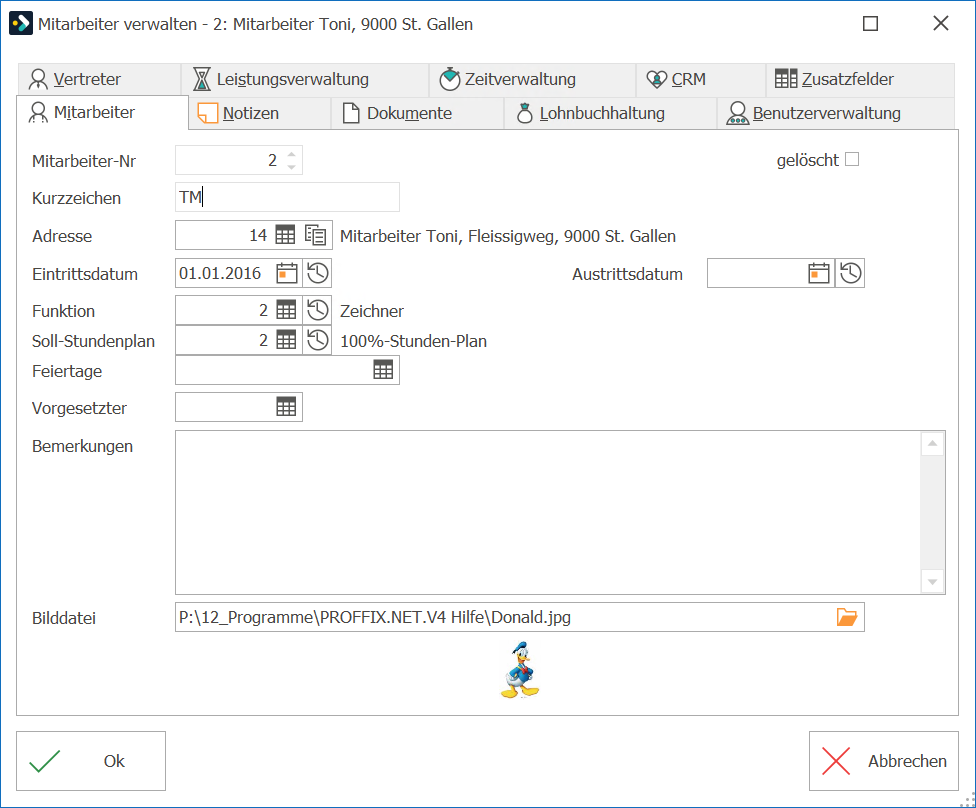Screen dimensions: 976x808
Task: Open calendar picker for Eintrittsdatum
Action: point(286,273)
